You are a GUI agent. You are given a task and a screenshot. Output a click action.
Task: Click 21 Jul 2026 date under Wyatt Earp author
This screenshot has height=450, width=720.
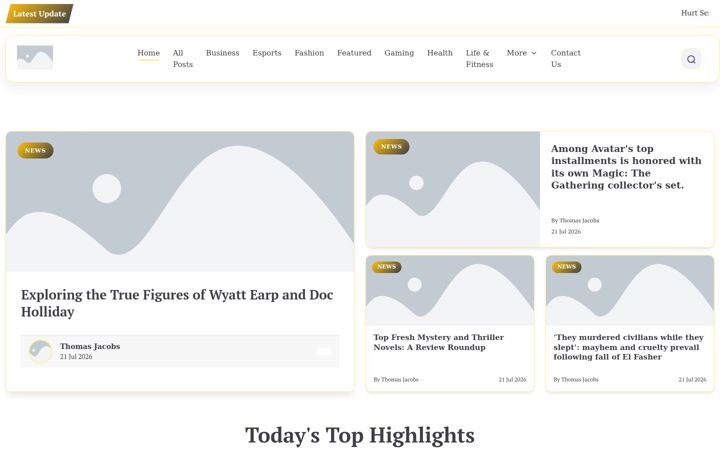point(76,357)
